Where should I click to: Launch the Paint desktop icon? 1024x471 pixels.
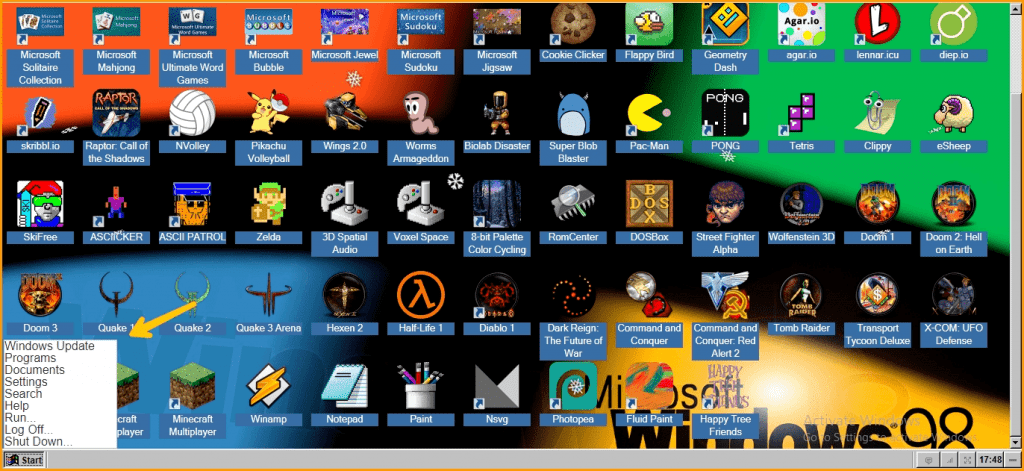(x=421, y=386)
